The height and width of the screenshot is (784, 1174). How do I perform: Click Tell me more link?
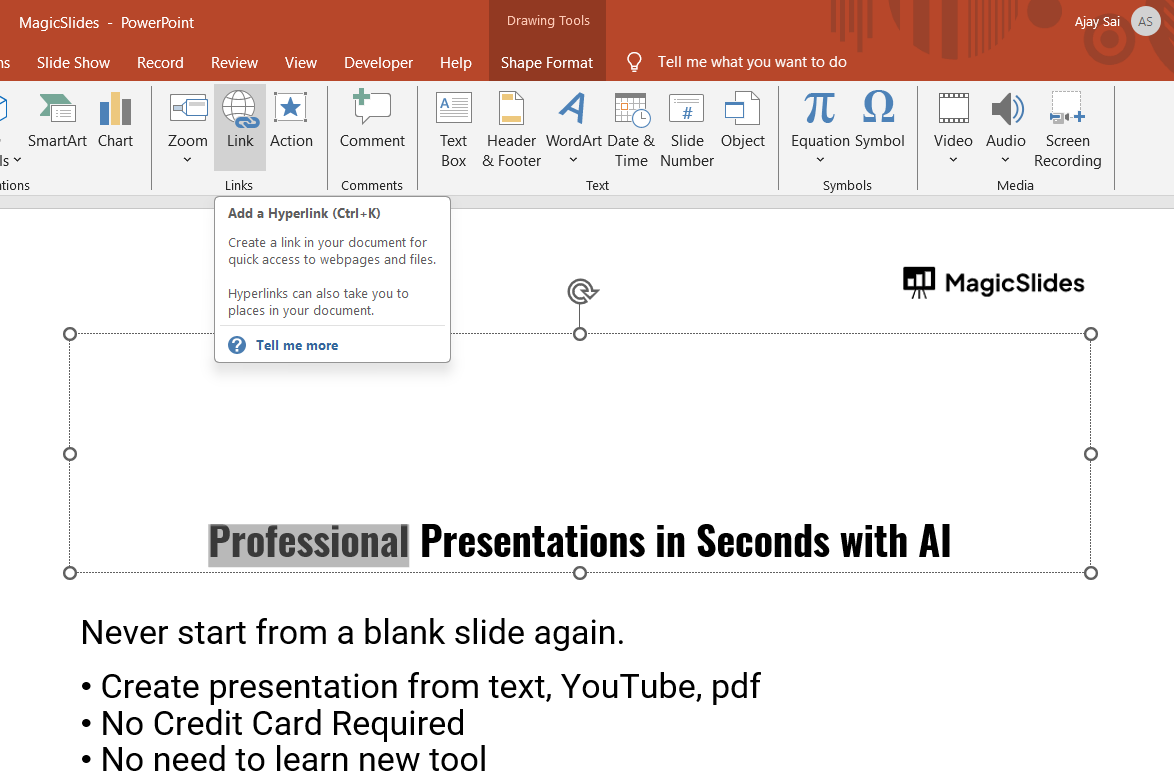point(296,345)
